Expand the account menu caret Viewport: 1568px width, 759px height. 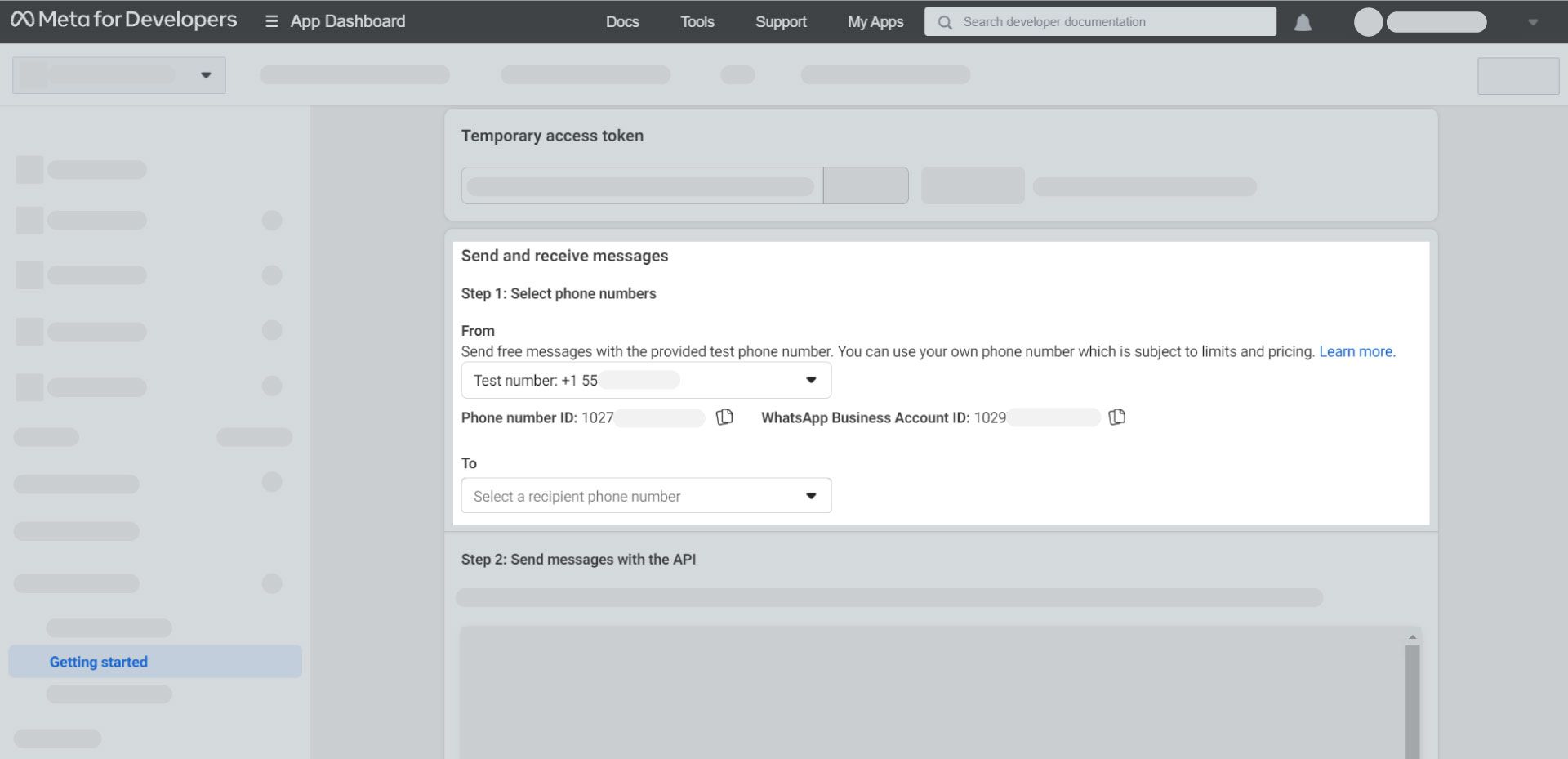(x=1531, y=22)
